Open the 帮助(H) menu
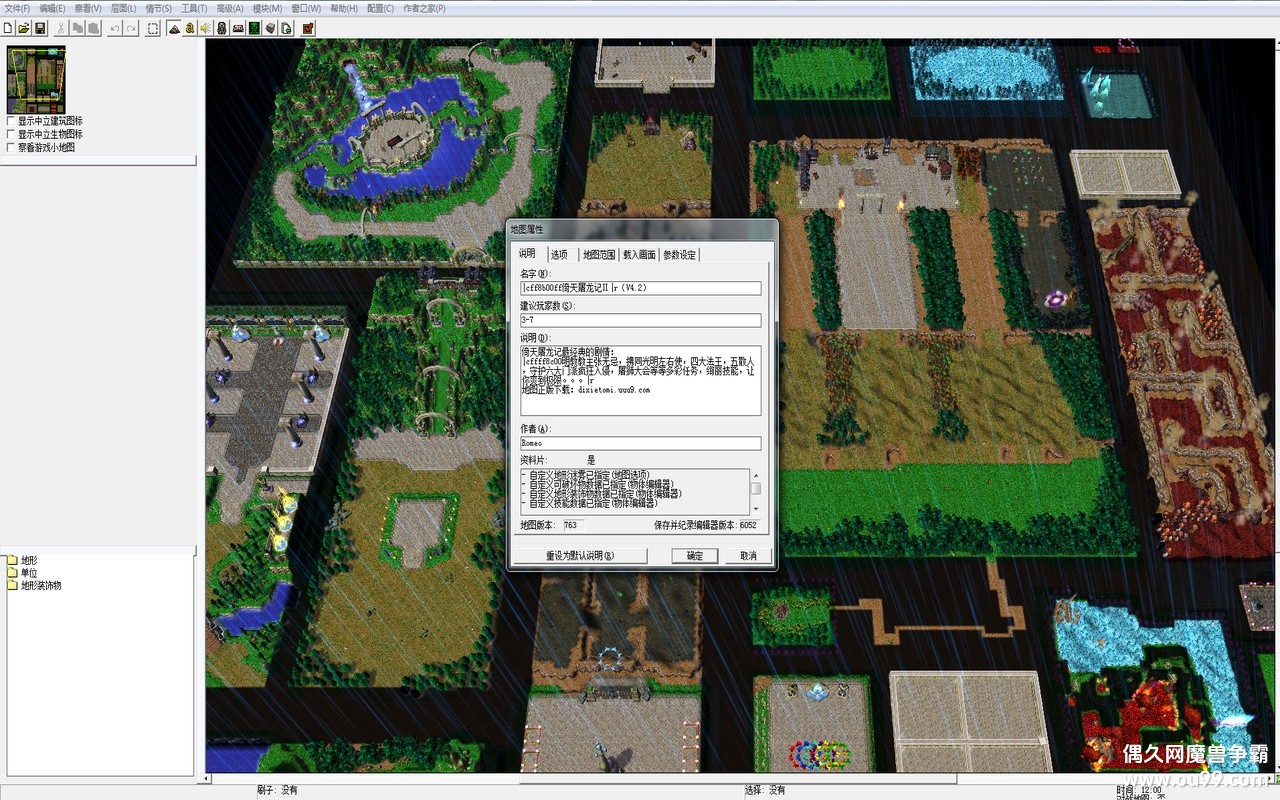Screen dimensions: 1280x800 click(x=344, y=8)
